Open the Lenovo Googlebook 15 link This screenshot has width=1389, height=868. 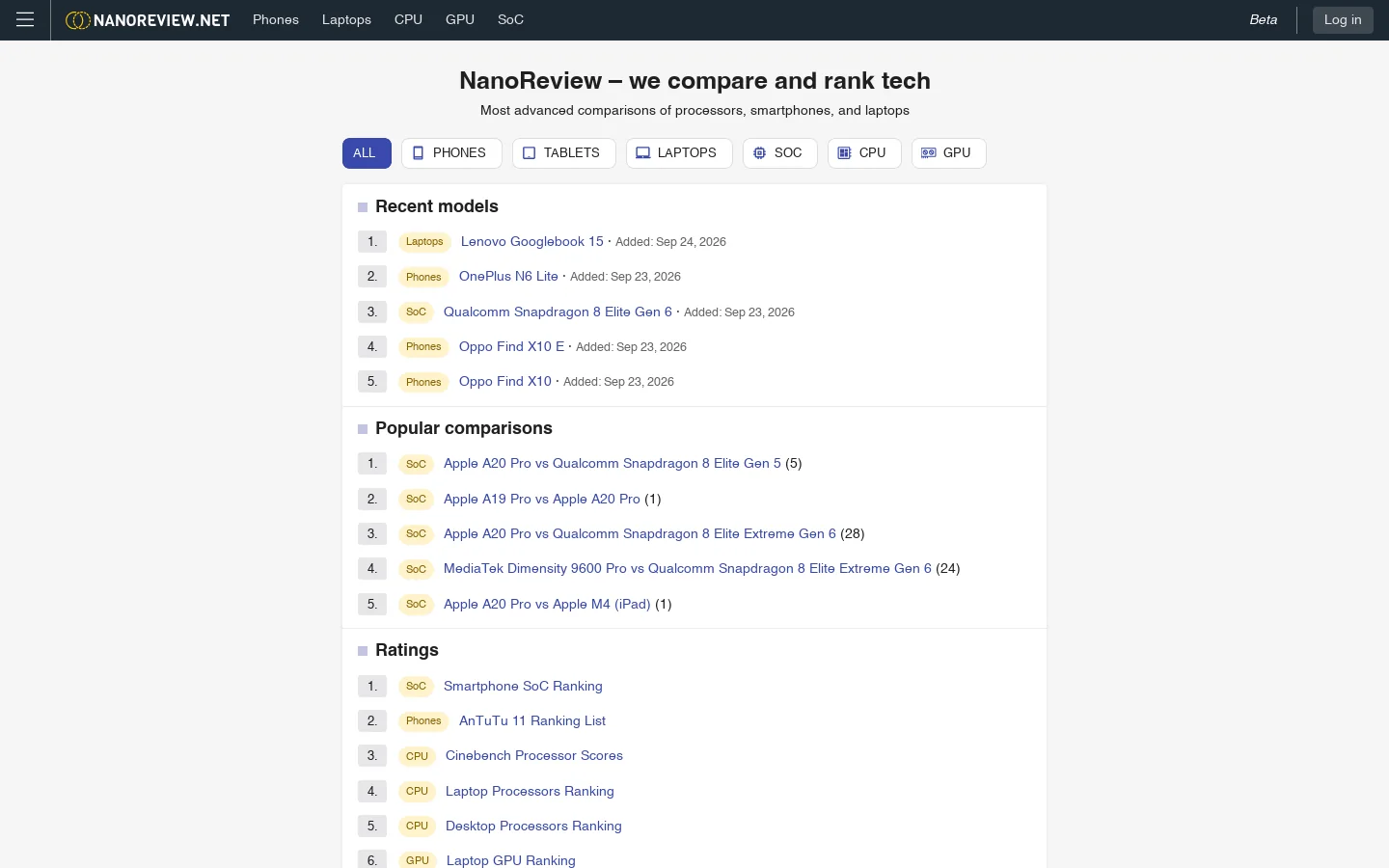pyautogui.click(x=532, y=241)
